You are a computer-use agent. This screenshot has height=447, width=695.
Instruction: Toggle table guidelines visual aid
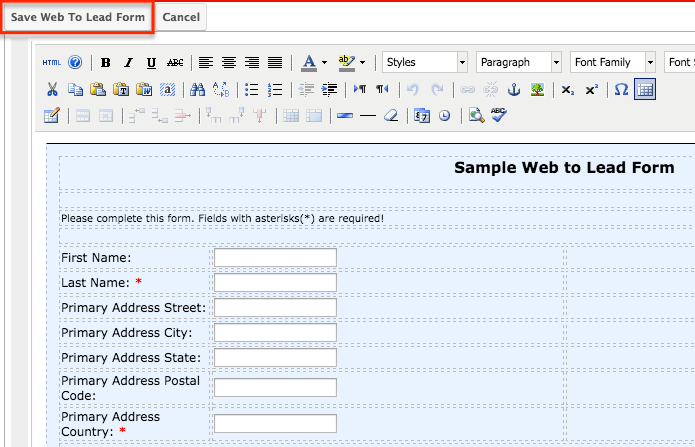point(645,90)
